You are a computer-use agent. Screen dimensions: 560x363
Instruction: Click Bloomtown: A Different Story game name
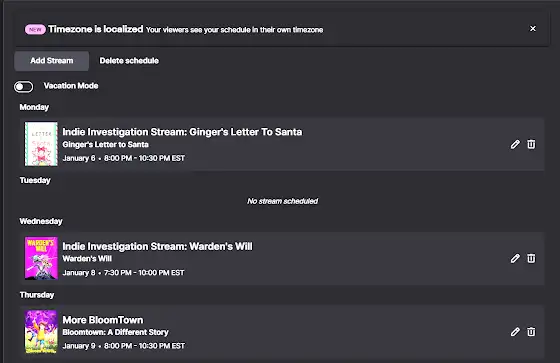coord(115,332)
